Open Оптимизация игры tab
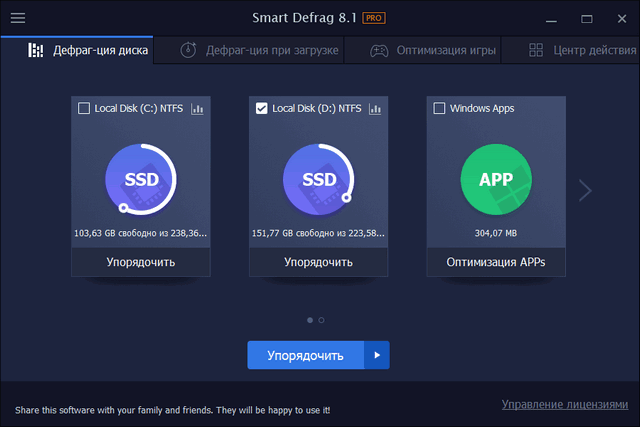Viewport: 640px width, 427px height. pyautogui.click(x=422, y=50)
